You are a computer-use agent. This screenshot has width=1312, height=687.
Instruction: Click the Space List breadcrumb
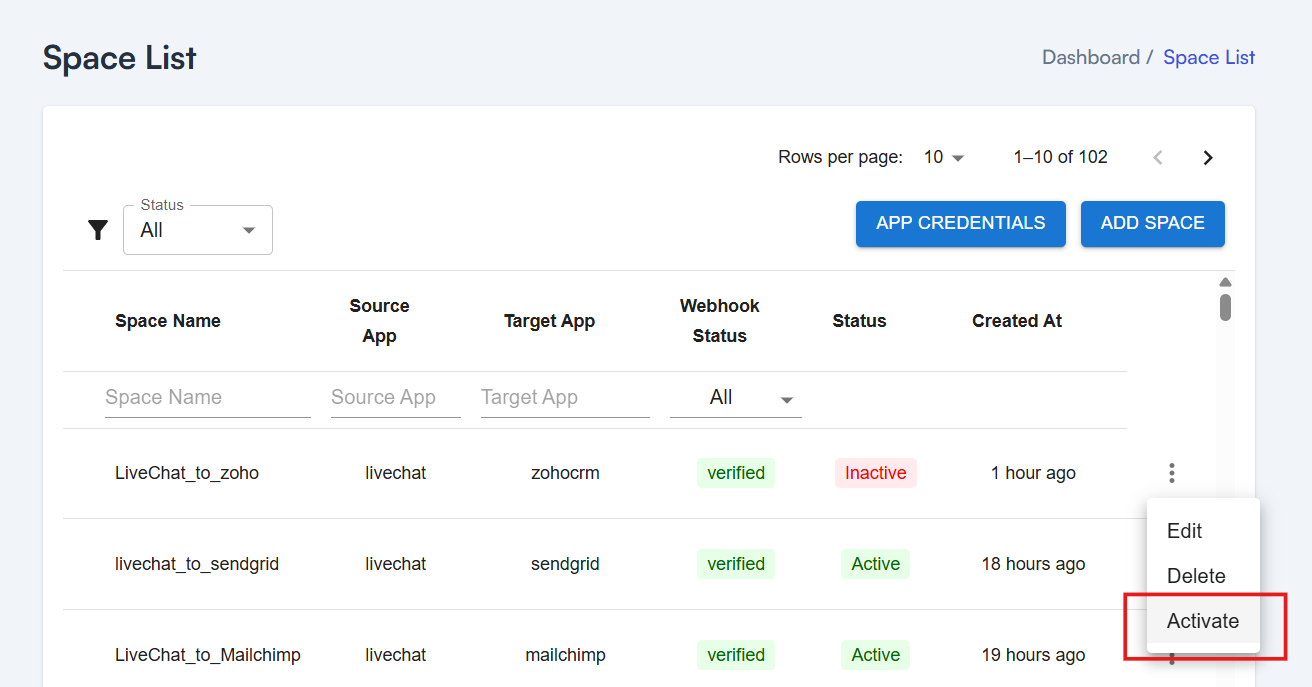tap(1209, 57)
